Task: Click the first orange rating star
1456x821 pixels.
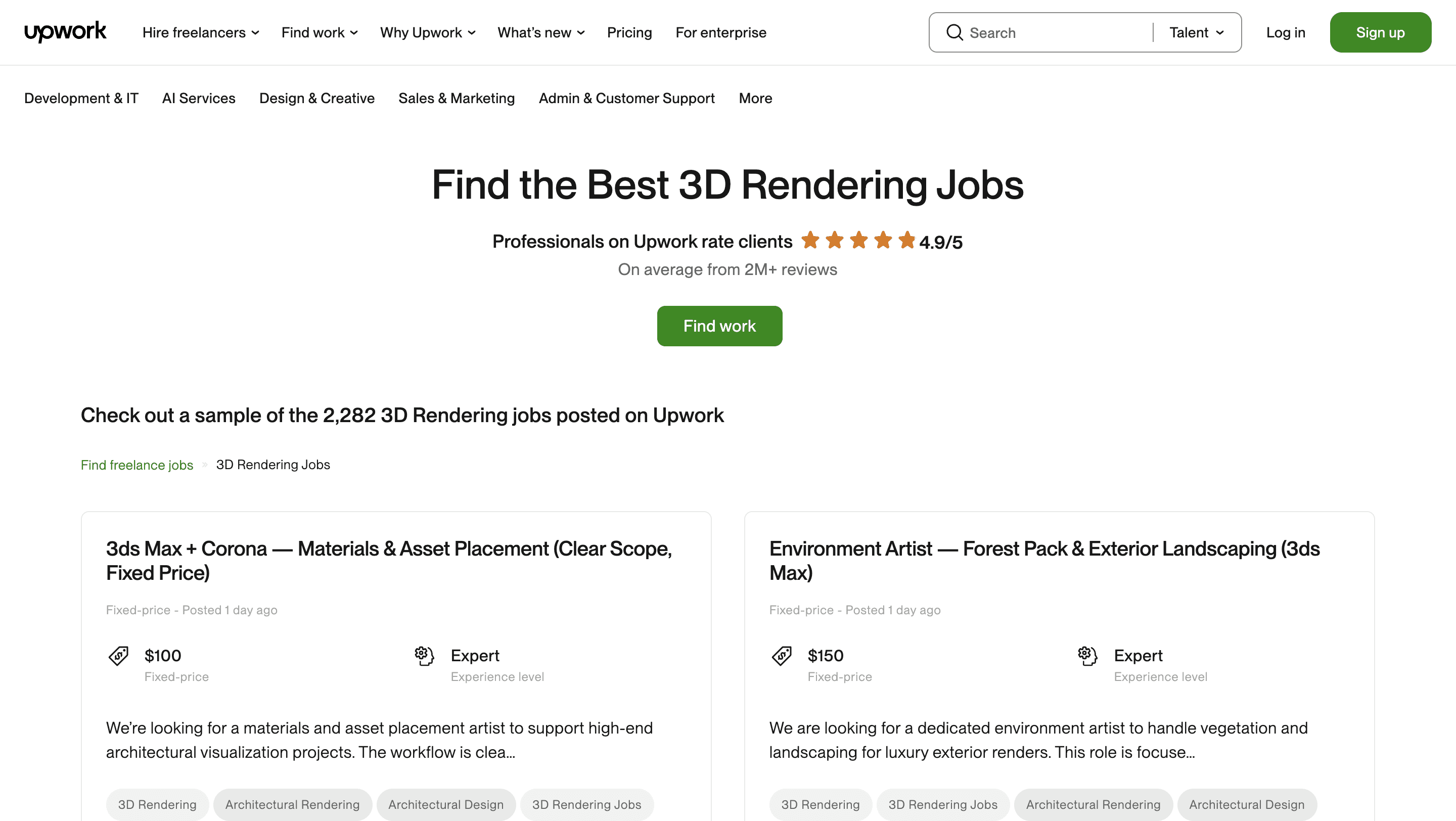Action: [810, 240]
